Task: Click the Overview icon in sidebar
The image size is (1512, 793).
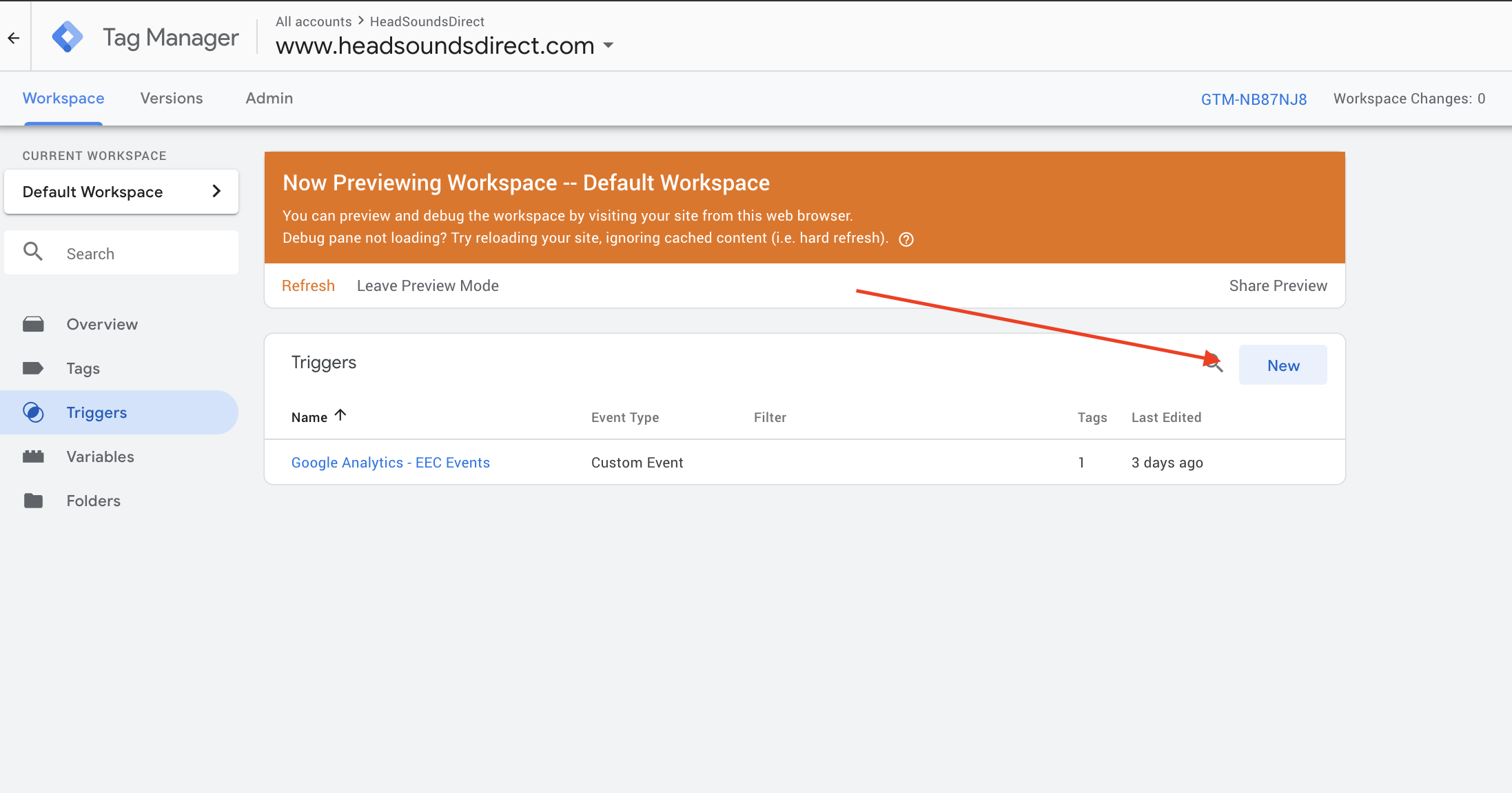Action: click(x=33, y=324)
